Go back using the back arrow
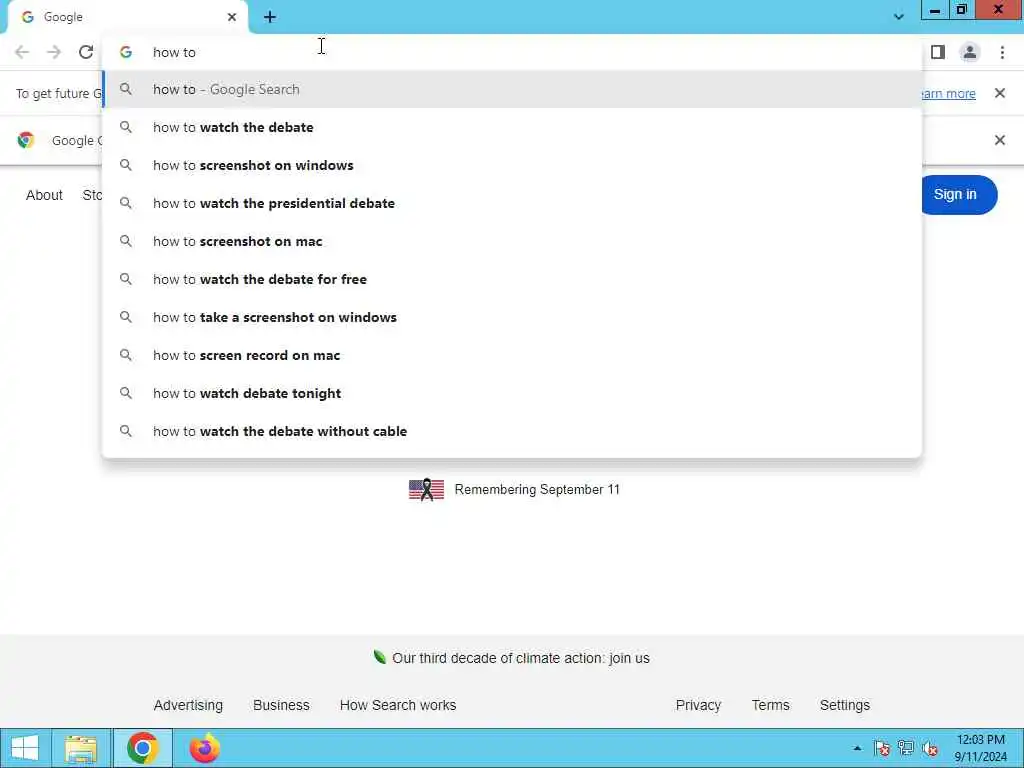Image resolution: width=1024 pixels, height=768 pixels. click(22, 52)
